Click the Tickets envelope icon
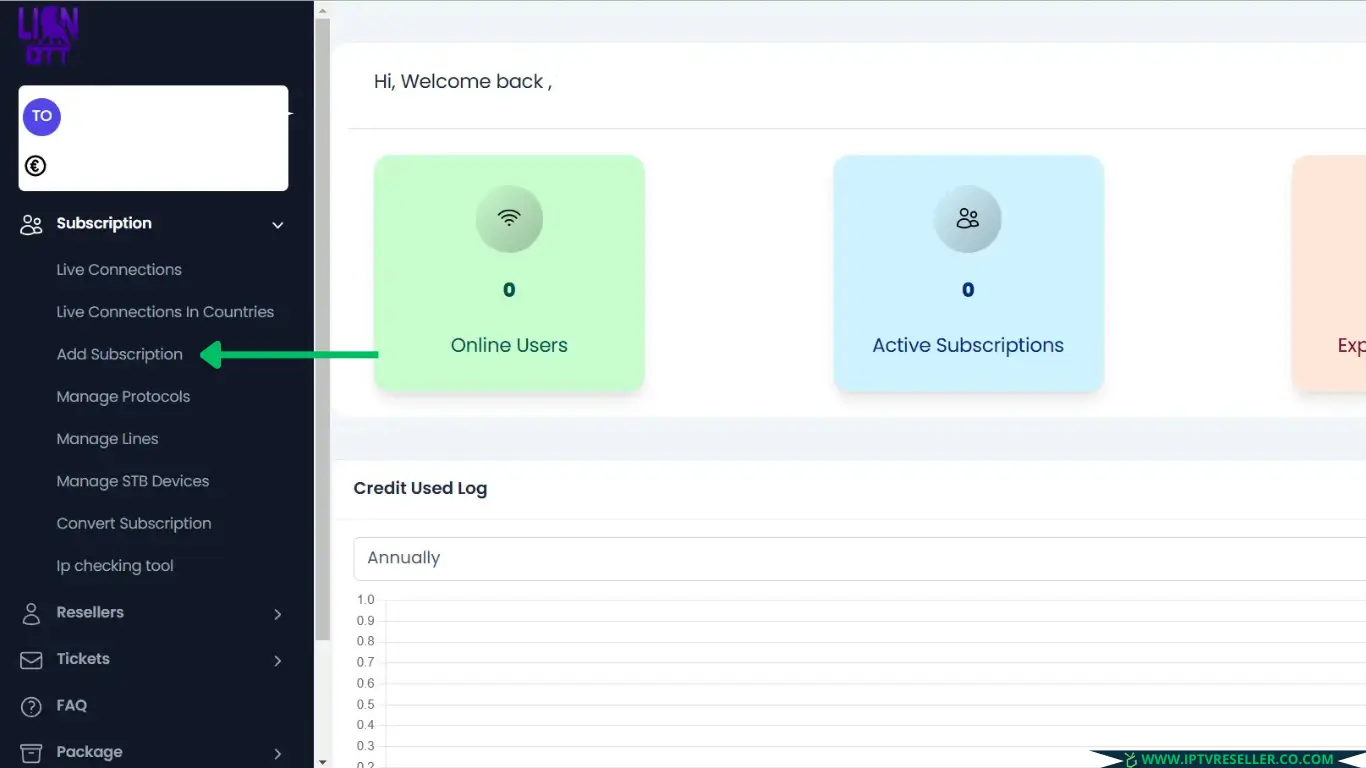This screenshot has height=768, width=1366. click(x=32, y=660)
